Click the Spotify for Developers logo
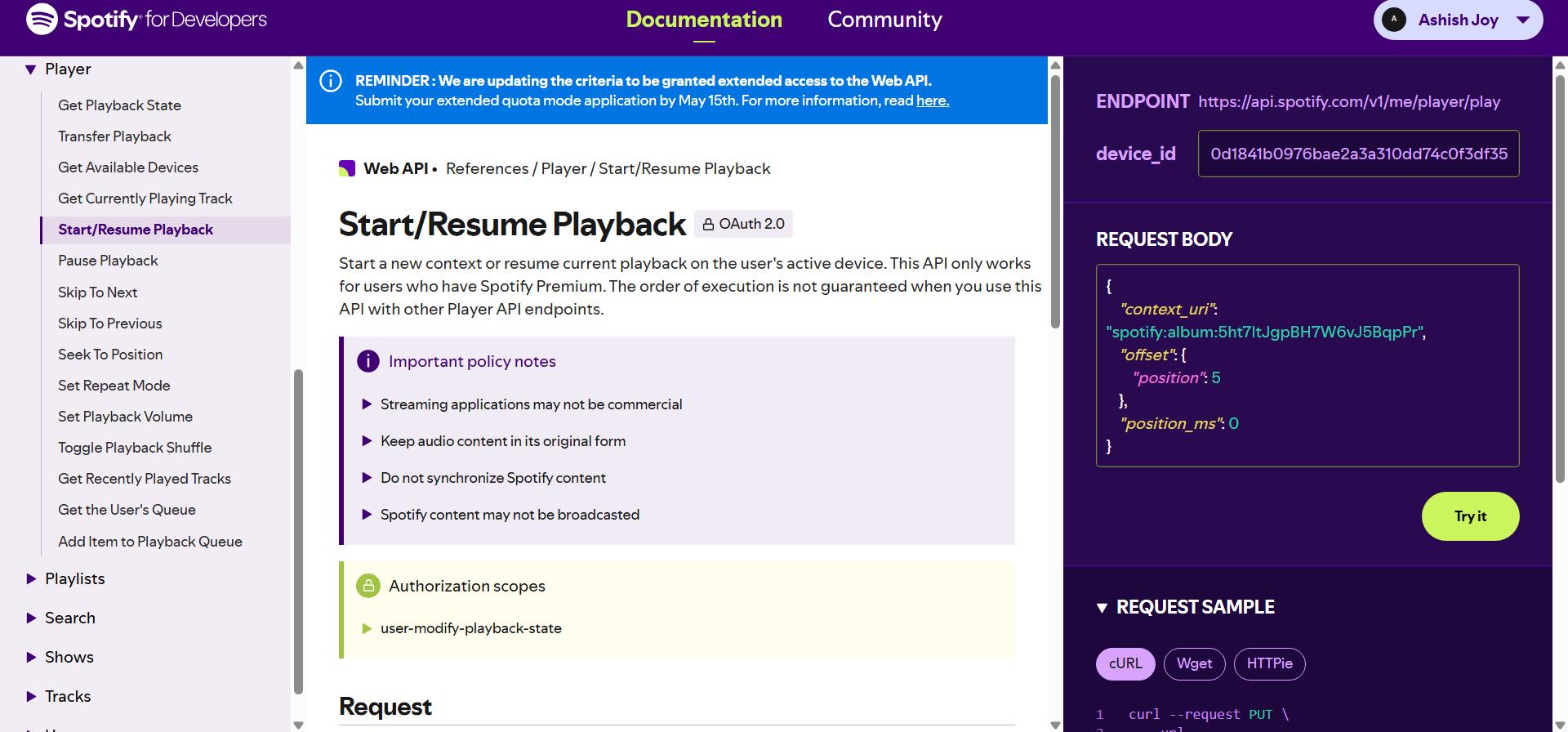The image size is (1568, 732). 146,20
